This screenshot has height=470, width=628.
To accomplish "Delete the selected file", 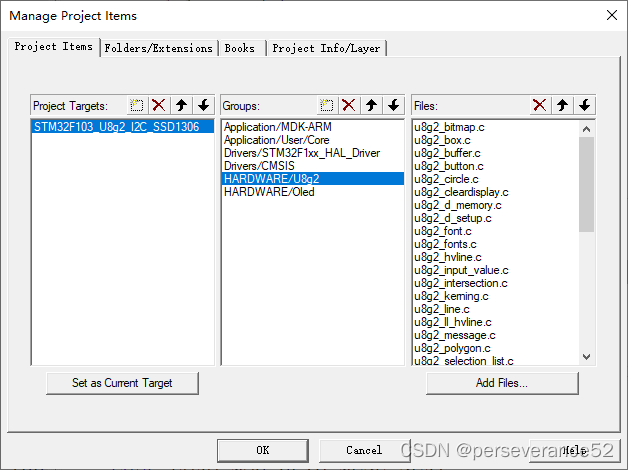I will pyautogui.click(x=540, y=106).
